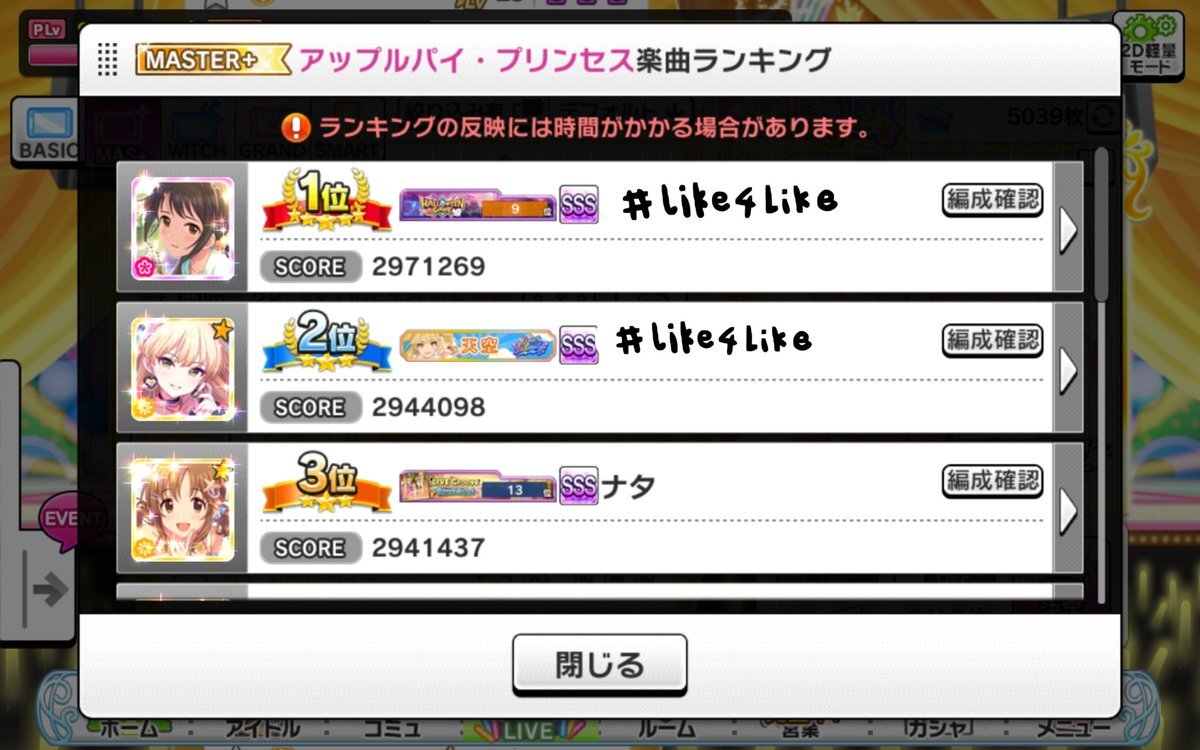Click the MASTER+ difficulty badge

212,60
